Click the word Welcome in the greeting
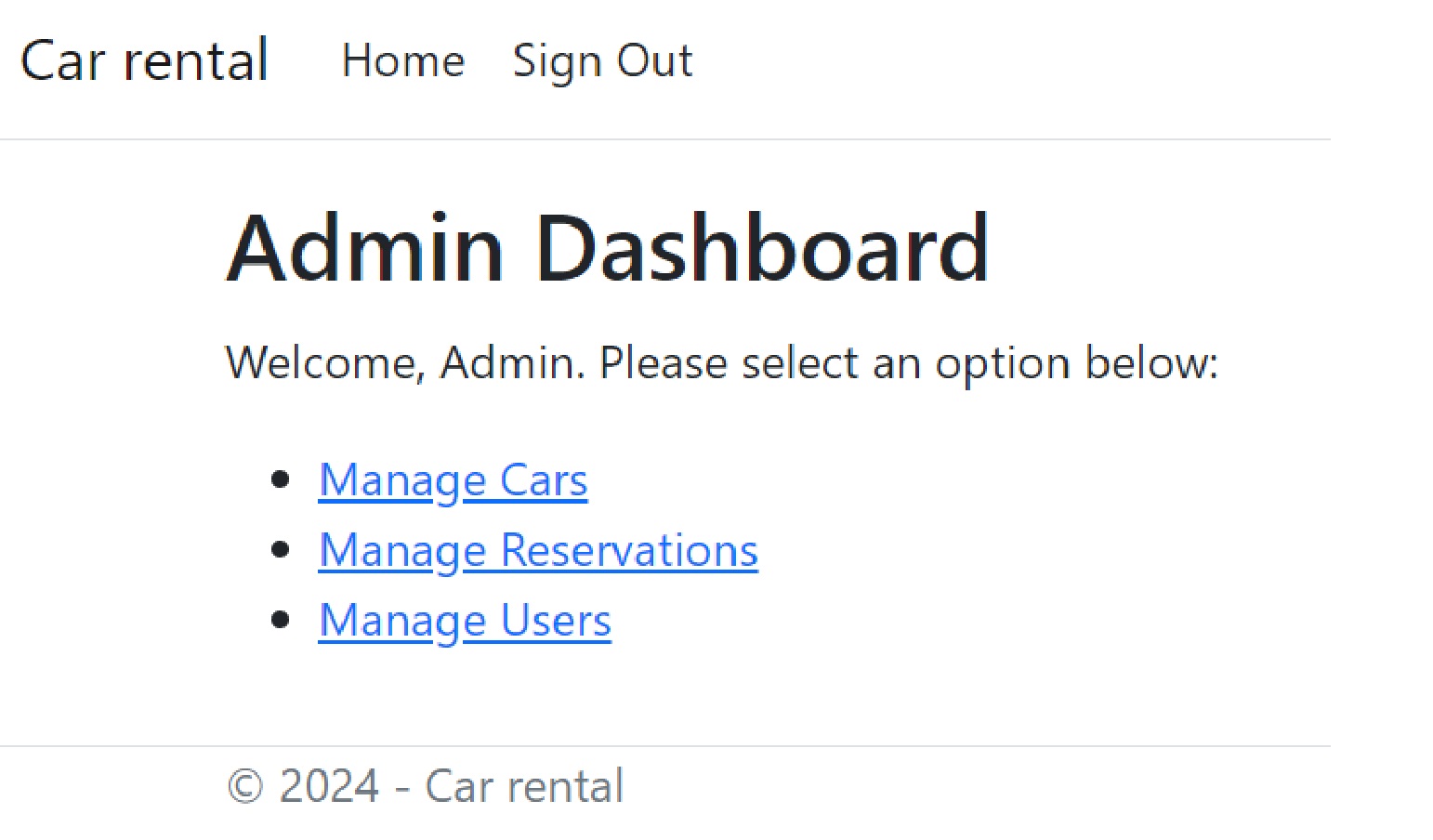This screenshot has height=840, width=1433. (x=324, y=362)
